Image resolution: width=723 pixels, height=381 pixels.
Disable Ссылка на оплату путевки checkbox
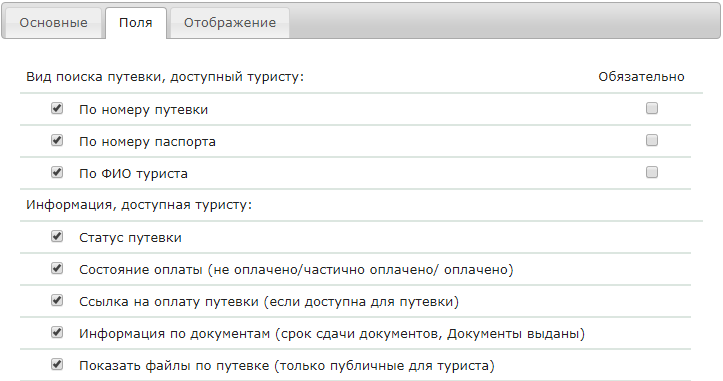[57, 301]
